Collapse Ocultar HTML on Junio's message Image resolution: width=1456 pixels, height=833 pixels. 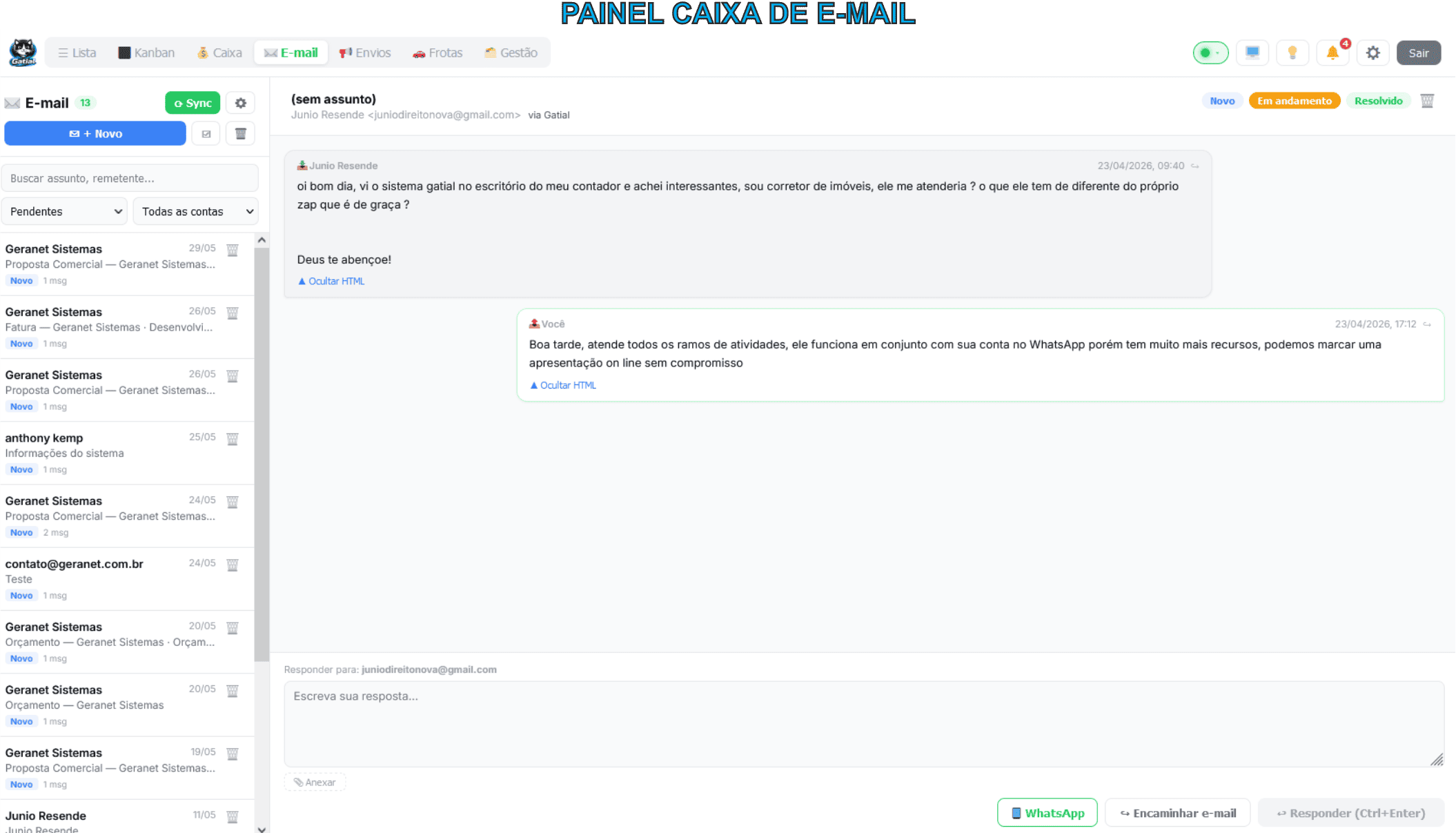[331, 281]
